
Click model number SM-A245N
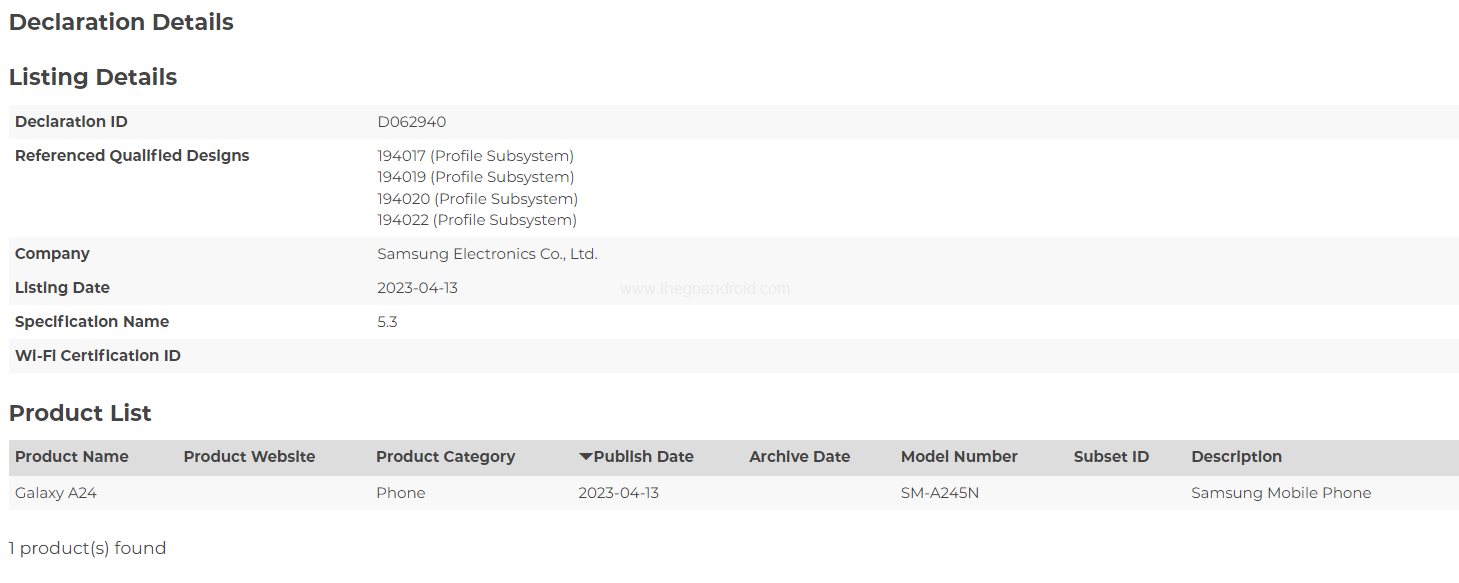tap(940, 493)
